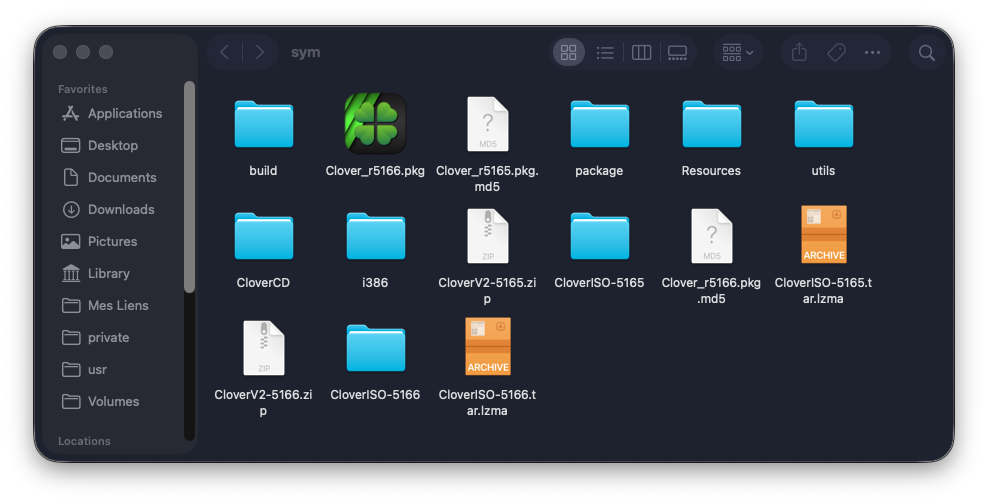
Task: Select the package folder icon
Action: coord(599,123)
